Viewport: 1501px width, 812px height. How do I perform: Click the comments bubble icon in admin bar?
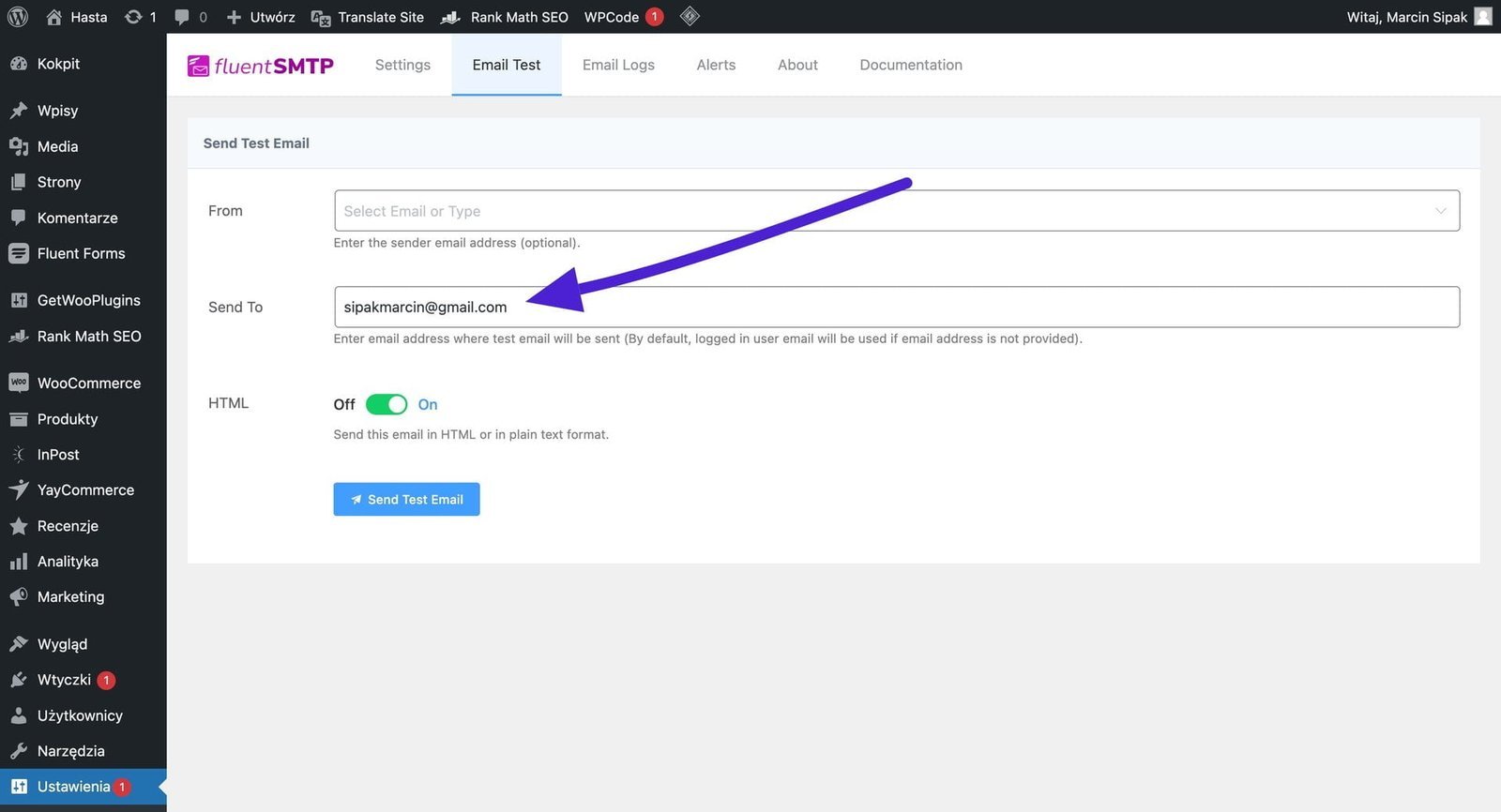(x=182, y=17)
